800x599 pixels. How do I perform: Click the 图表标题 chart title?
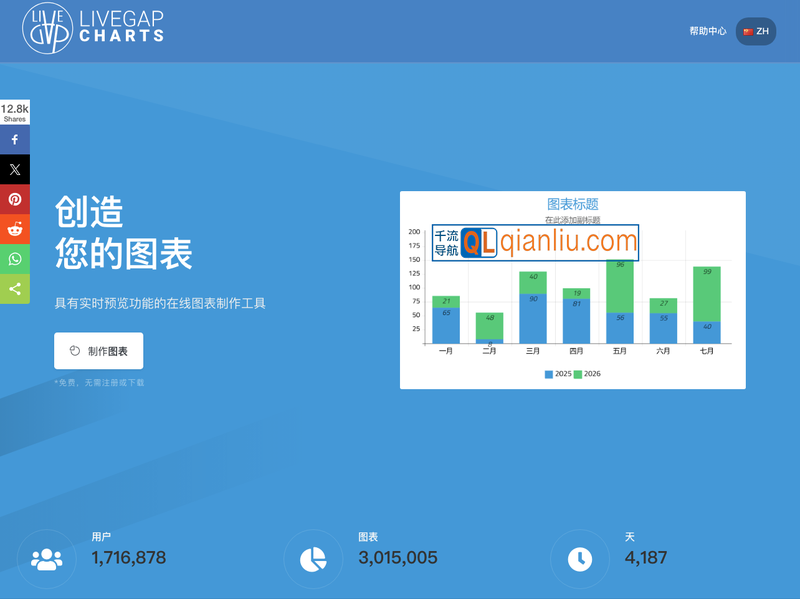[x=571, y=202]
